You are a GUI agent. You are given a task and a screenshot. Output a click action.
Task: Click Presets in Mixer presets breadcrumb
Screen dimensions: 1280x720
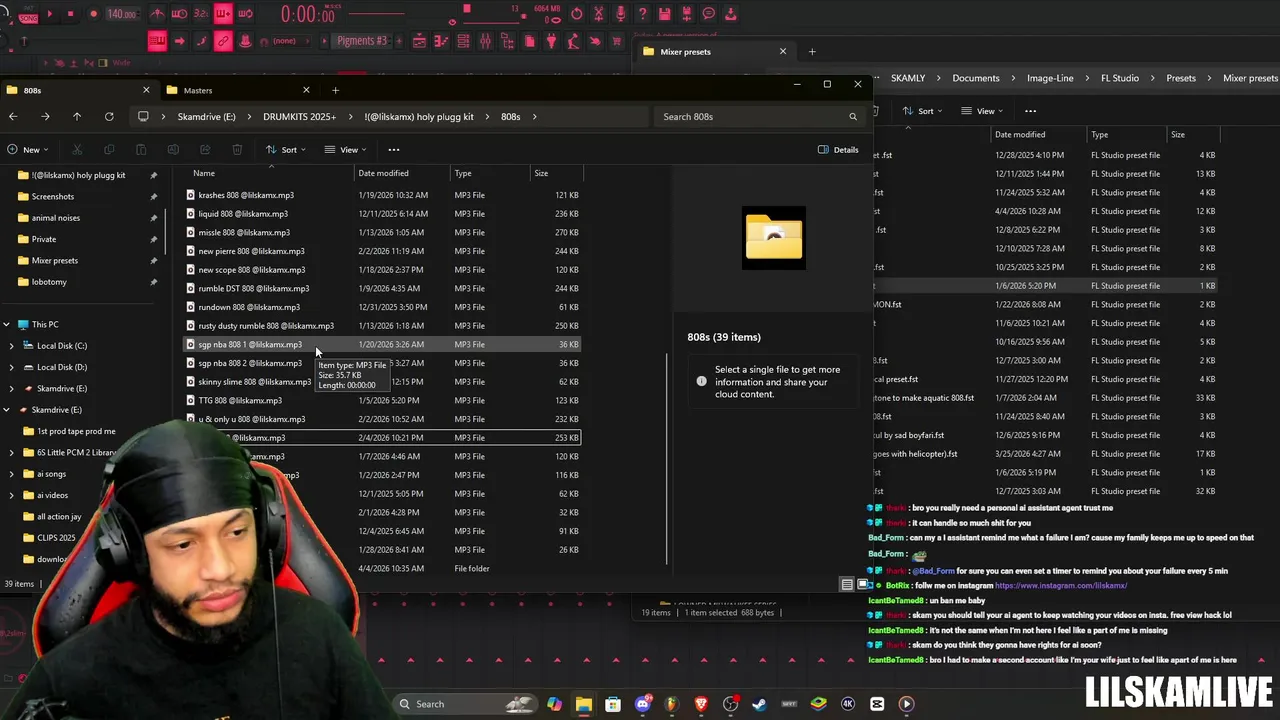1180,78
